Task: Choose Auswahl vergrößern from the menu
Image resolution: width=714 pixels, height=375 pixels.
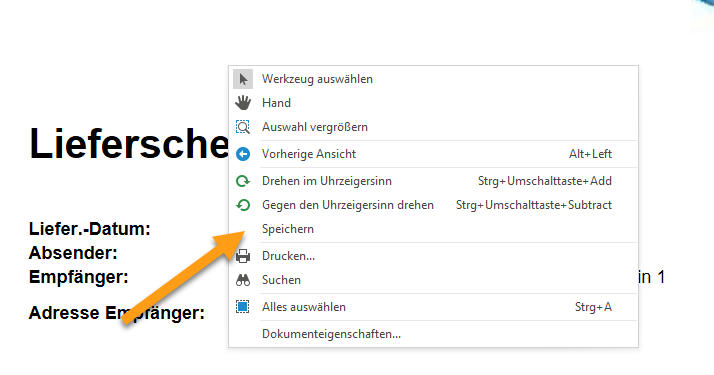Action: [x=433, y=127]
